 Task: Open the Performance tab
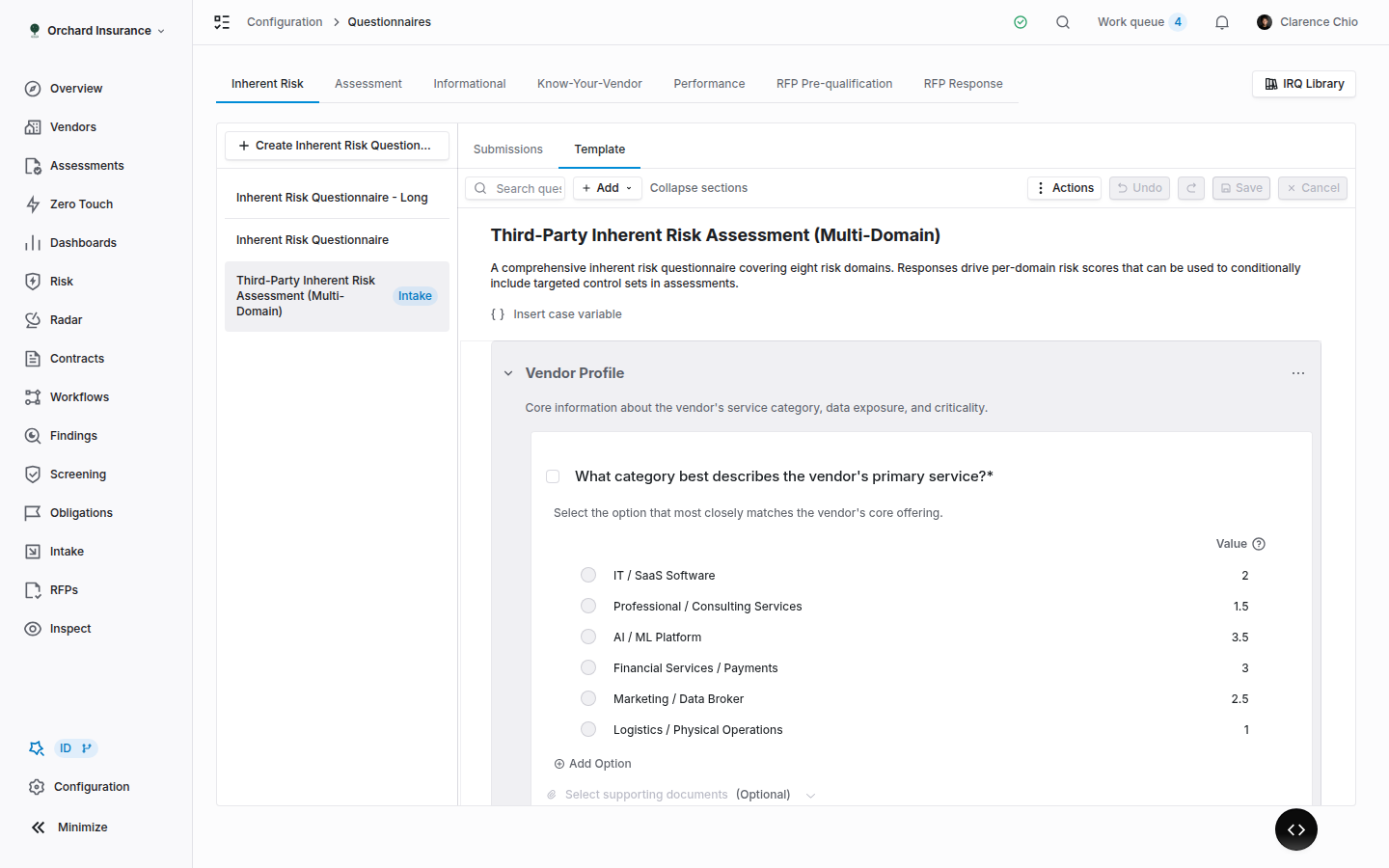pos(709,84)
